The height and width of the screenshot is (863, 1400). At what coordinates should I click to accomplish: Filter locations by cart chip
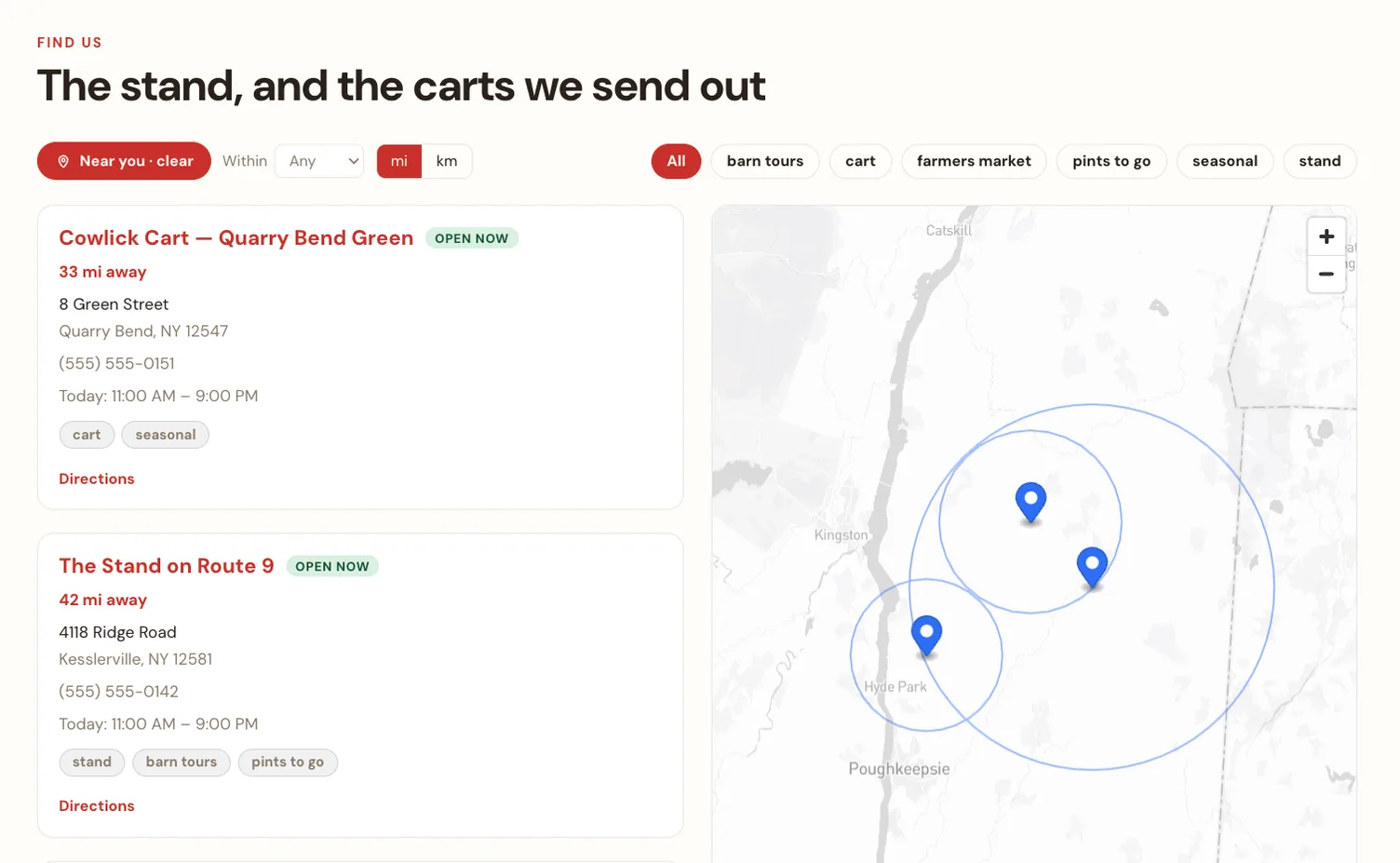pyautogui.click(x=860, y=161)
